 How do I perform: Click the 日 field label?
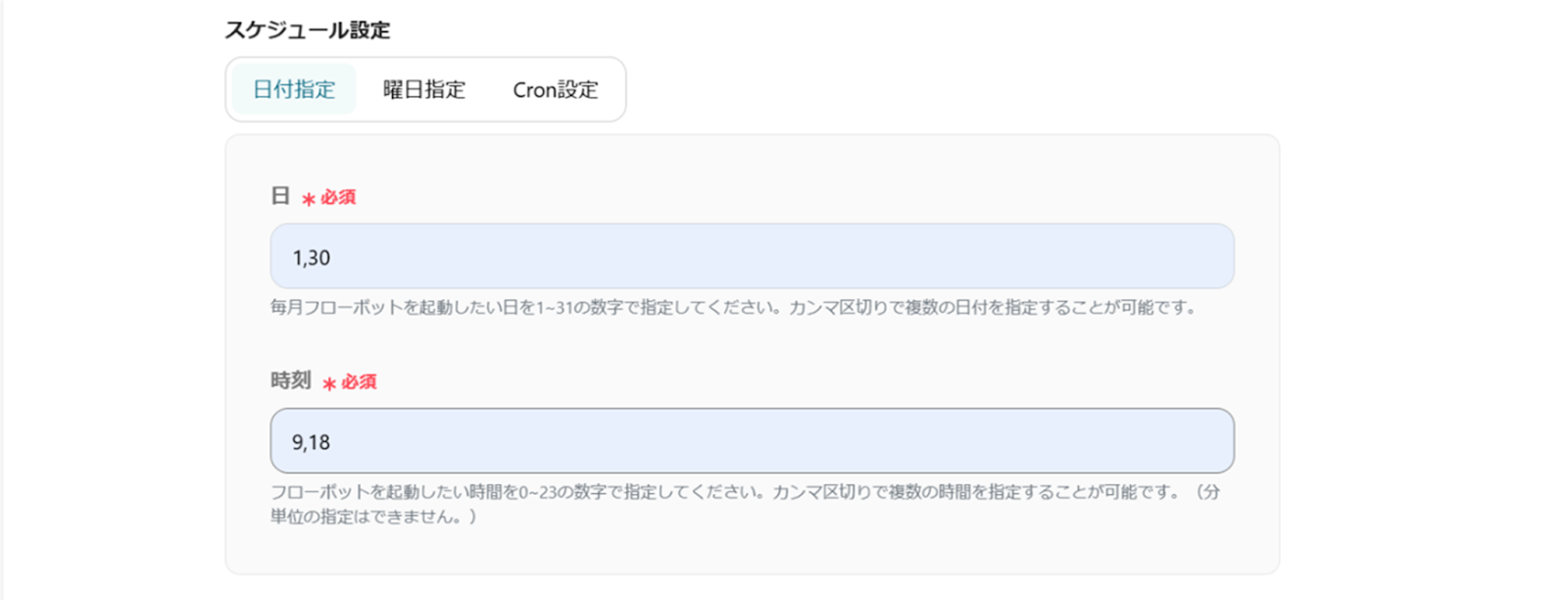coord(280,196)
